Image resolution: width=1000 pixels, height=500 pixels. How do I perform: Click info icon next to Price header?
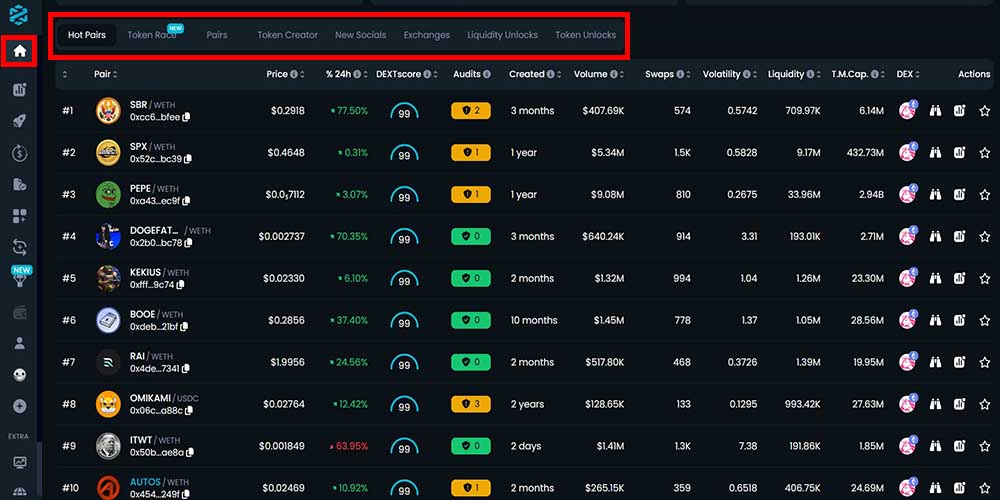(294, 75)
